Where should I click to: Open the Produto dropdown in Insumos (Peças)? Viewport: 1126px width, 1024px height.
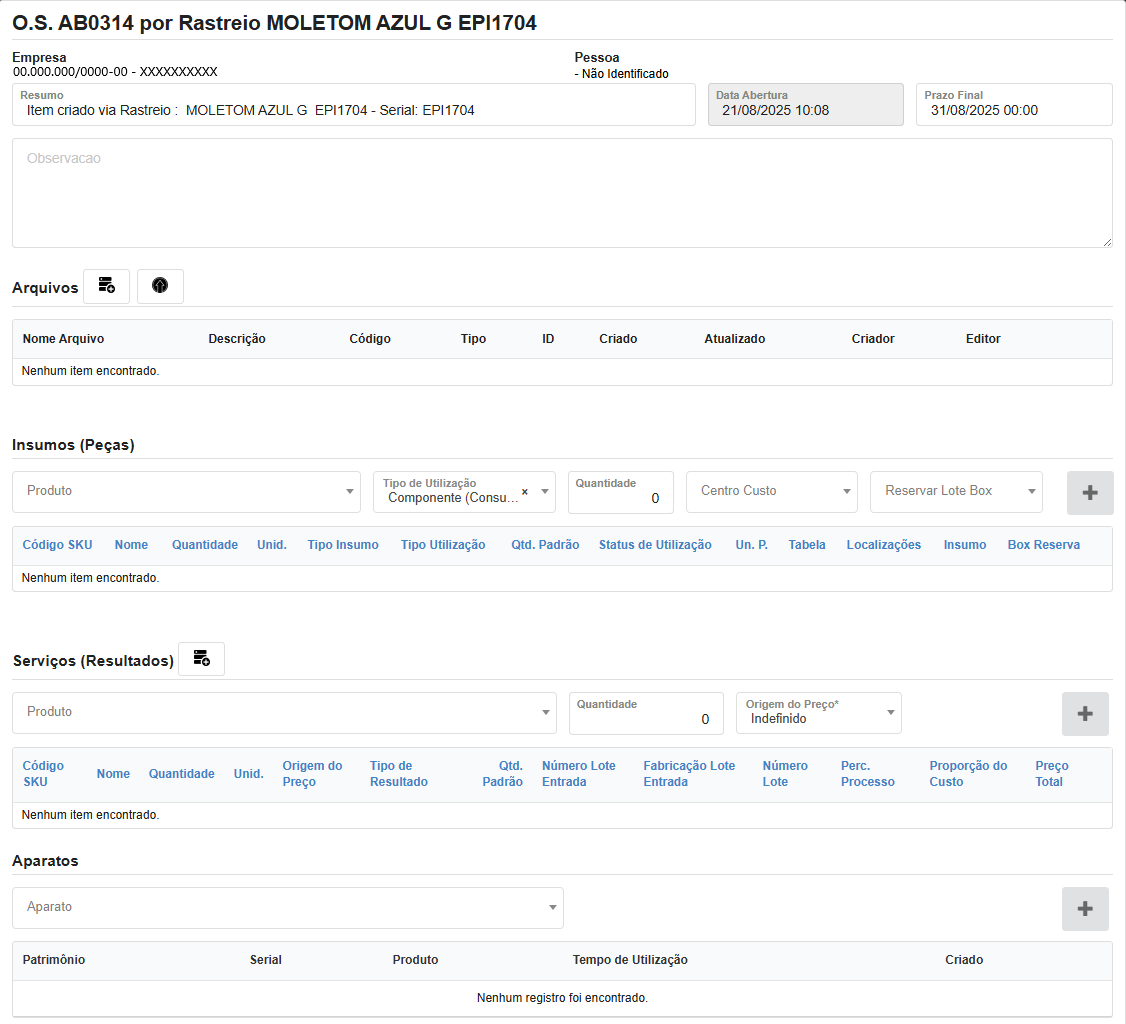tap(186, 492)
